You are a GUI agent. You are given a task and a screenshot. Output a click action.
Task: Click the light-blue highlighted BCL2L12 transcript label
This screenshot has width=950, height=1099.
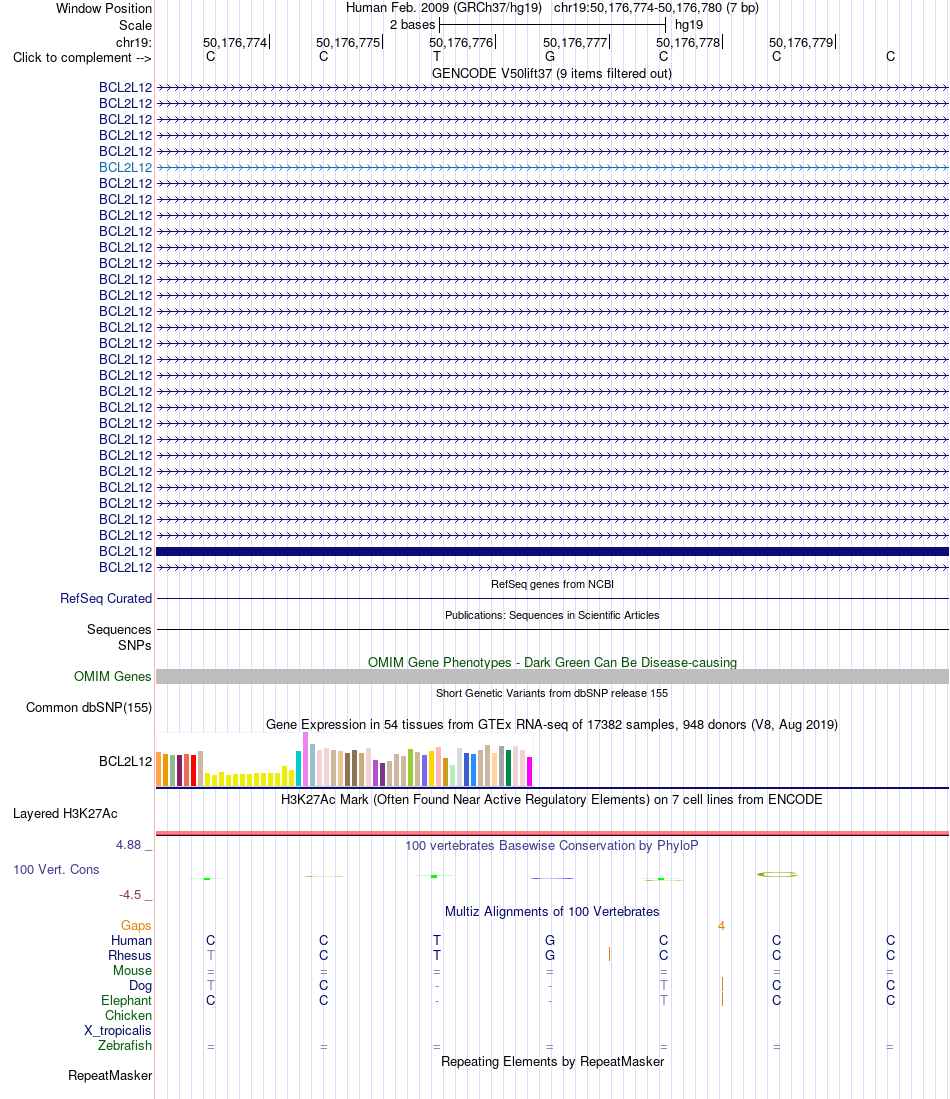(125, 168)
